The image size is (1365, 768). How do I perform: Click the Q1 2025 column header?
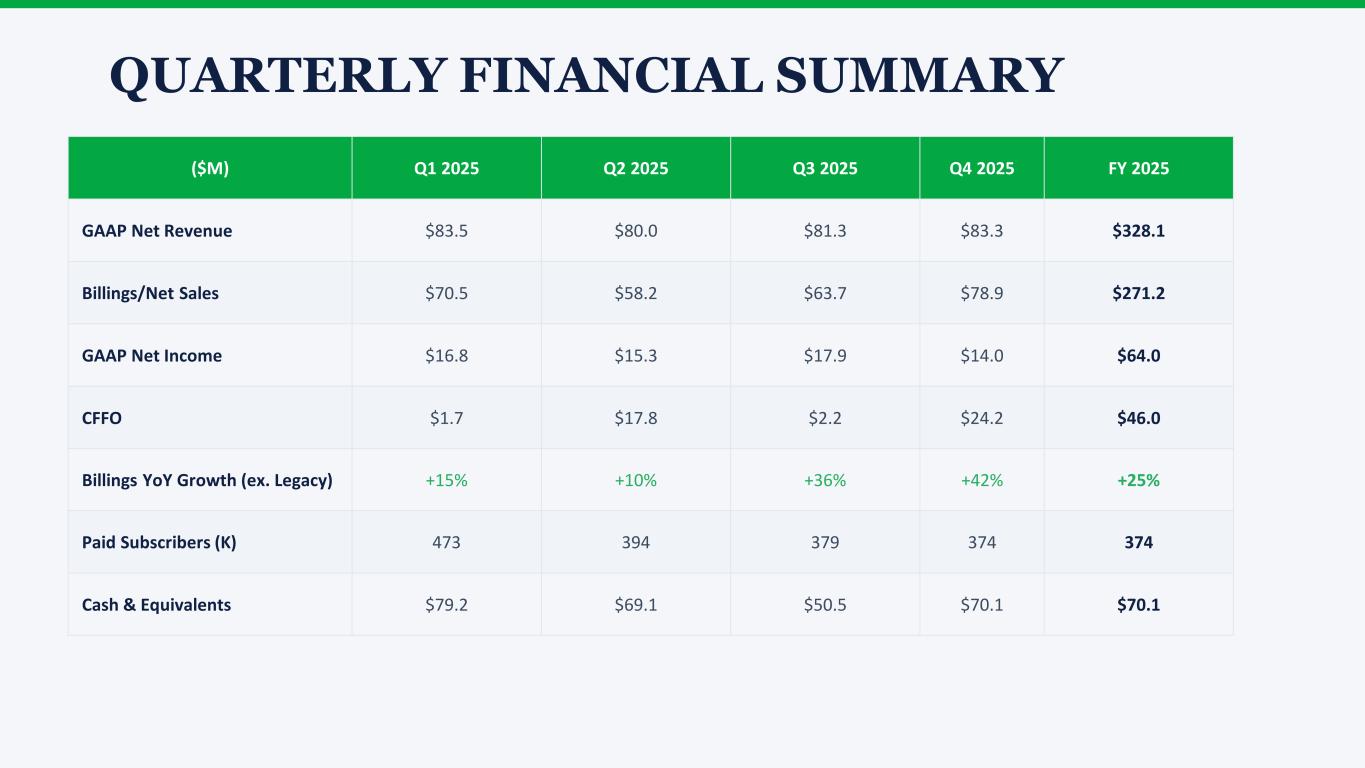coord(446,168)
